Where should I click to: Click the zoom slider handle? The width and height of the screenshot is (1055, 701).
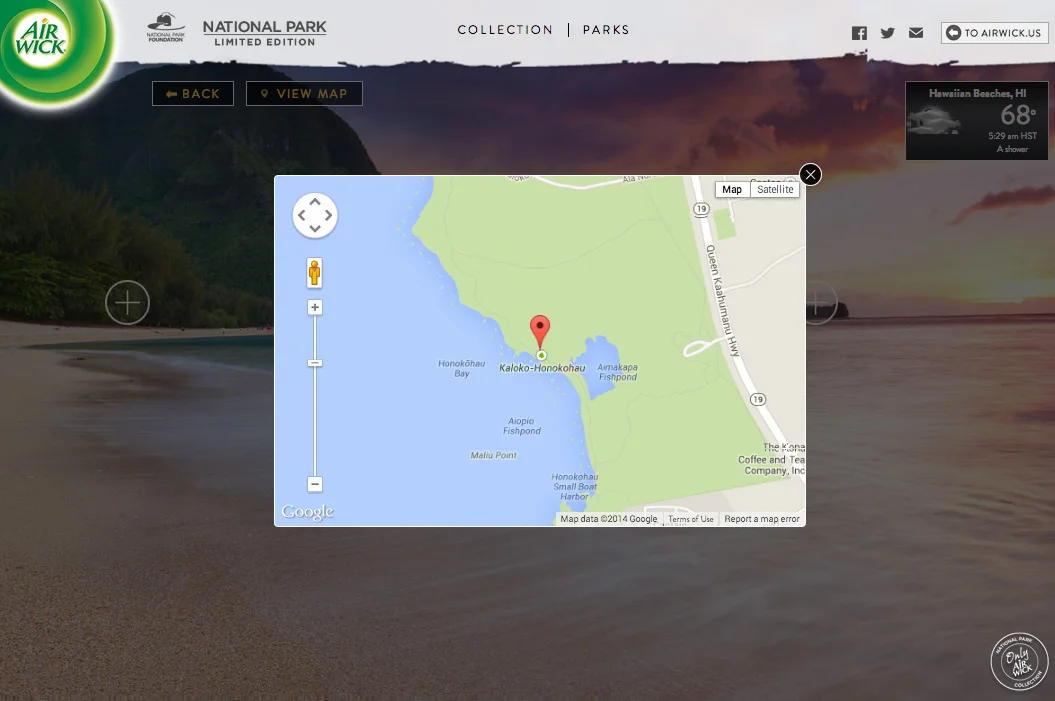315,363
